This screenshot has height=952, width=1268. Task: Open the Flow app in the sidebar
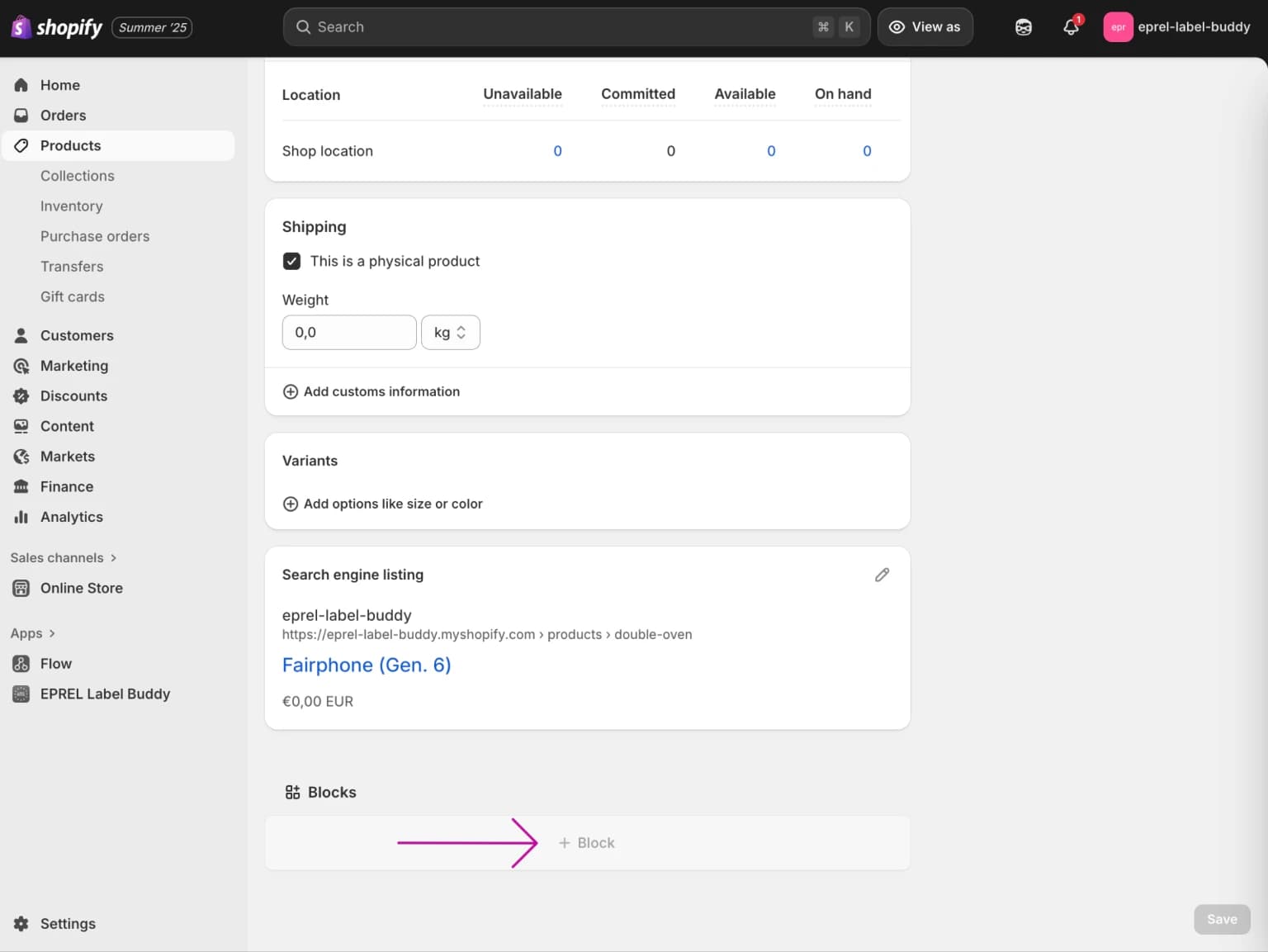point(55,663)
